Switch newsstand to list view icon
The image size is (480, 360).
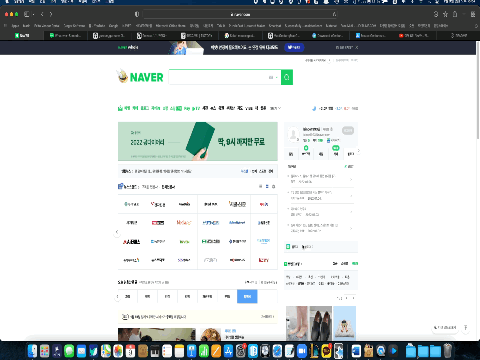(260, 186)
